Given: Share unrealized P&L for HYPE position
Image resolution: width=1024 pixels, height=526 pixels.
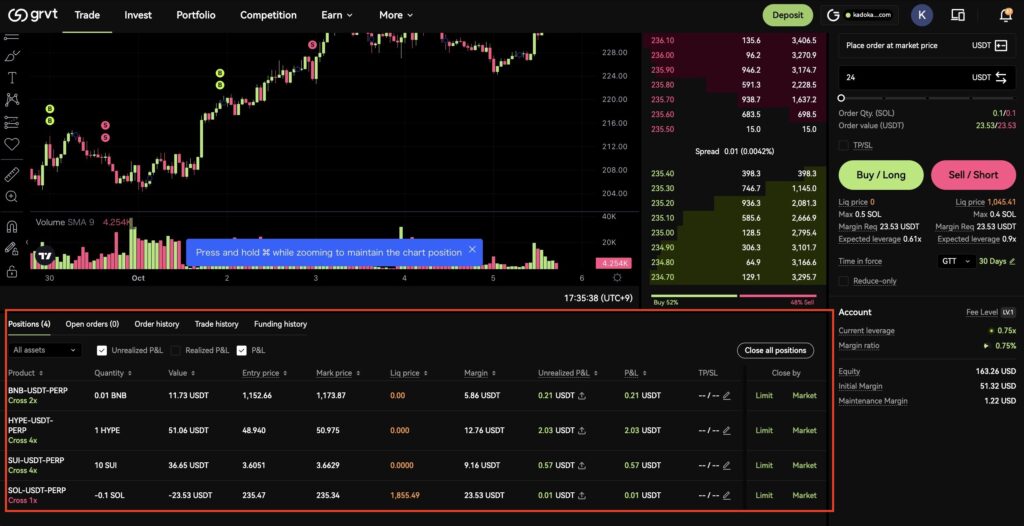Looking at the screenshot, I should click(583, 430).
